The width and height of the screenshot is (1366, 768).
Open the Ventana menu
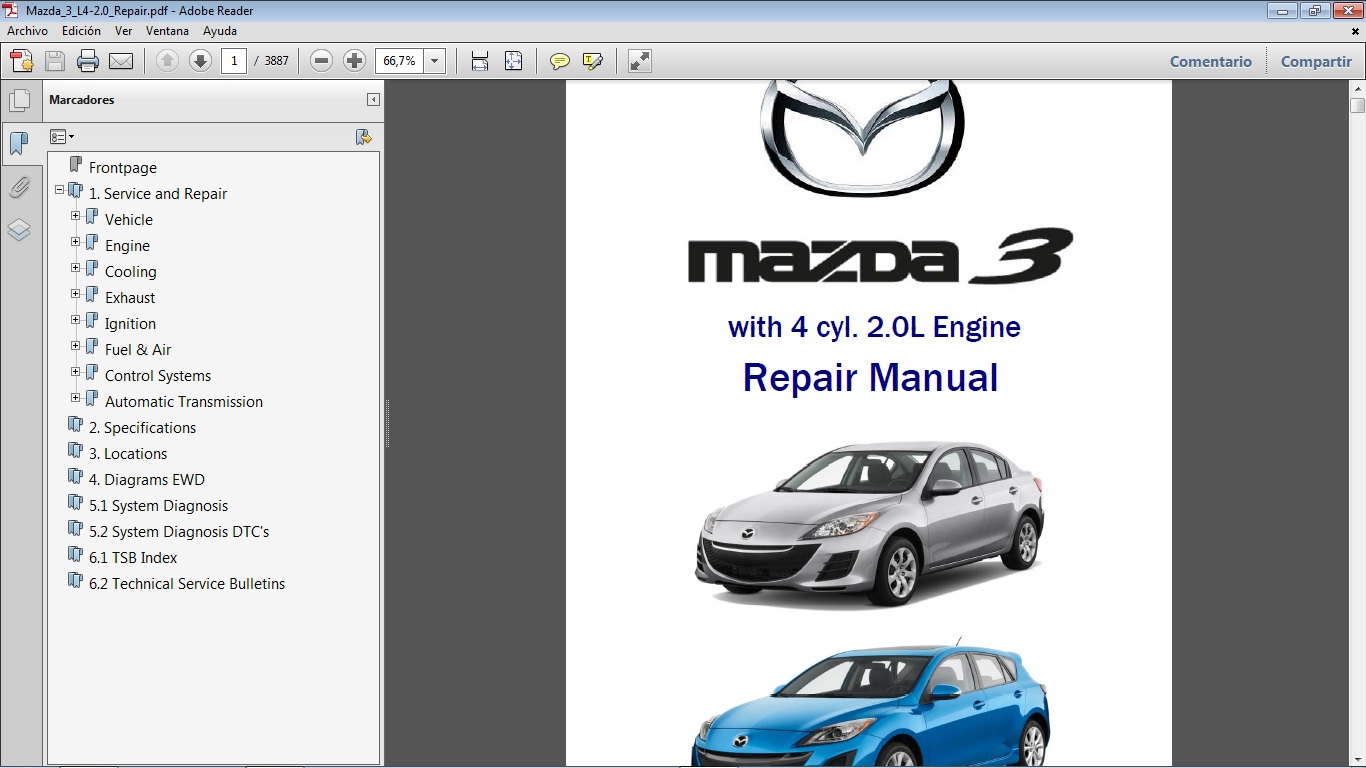167,30
